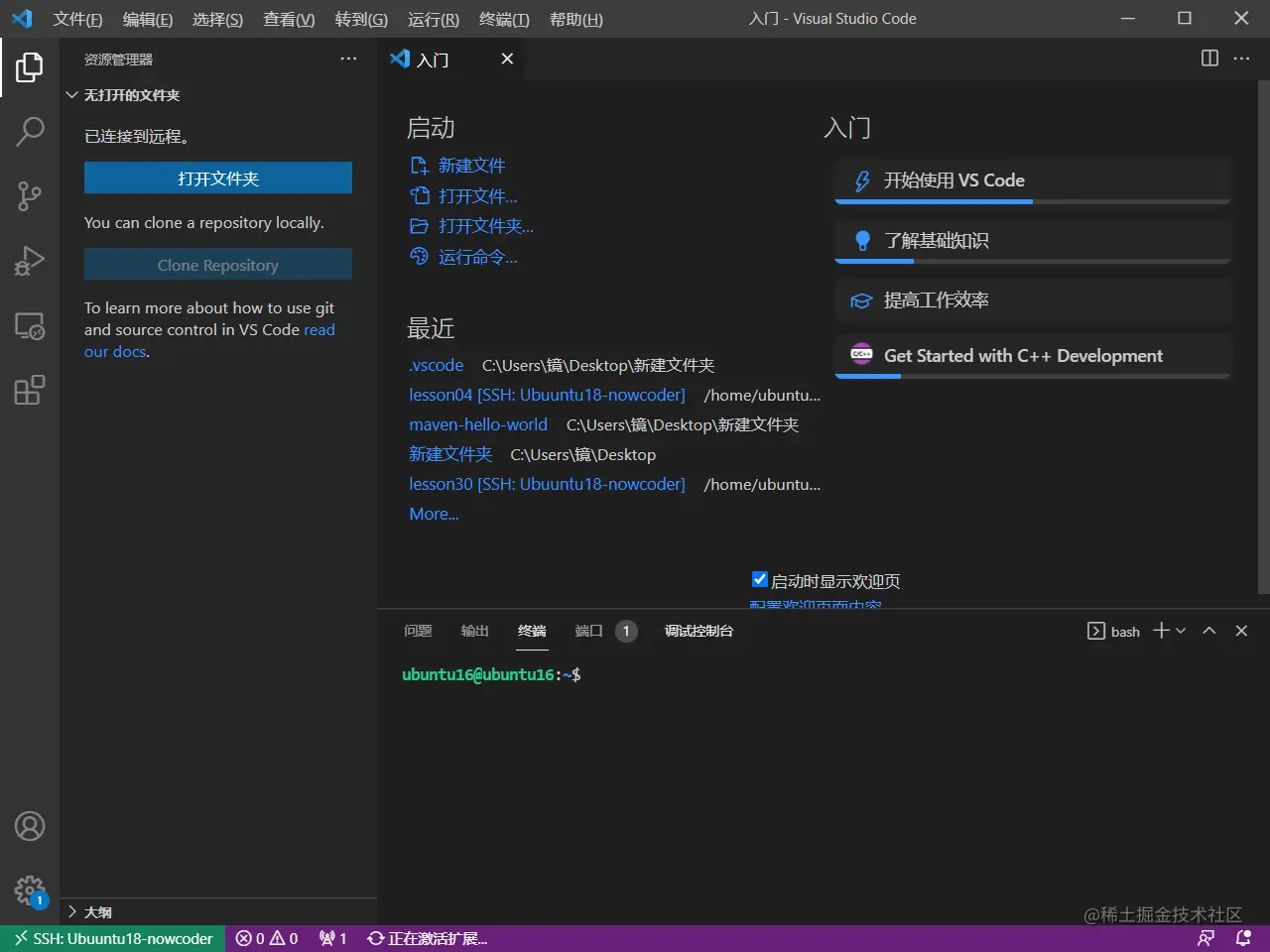Switch to the 输出 panel tab

475,631
